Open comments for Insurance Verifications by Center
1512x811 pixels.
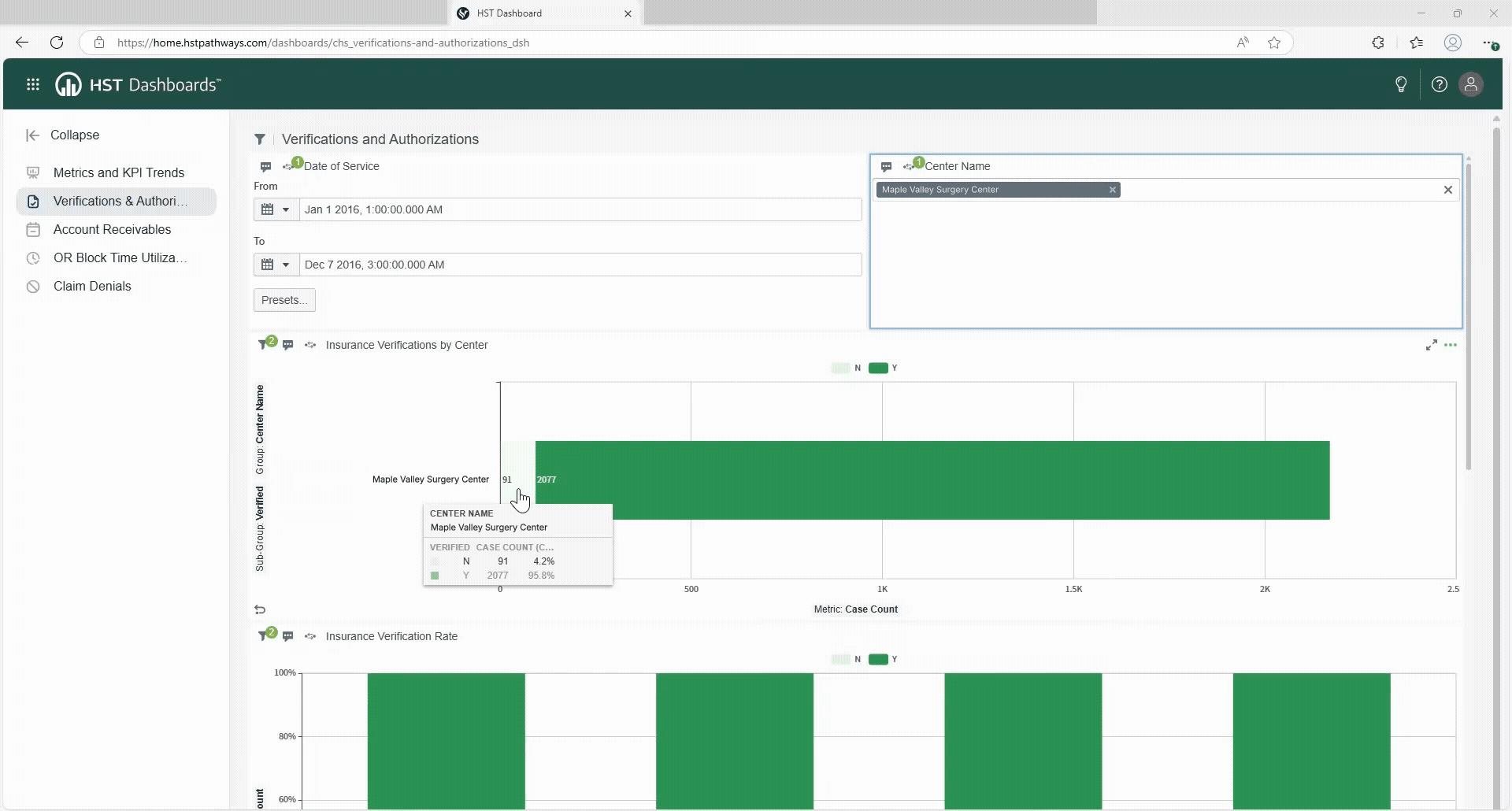coord(288,345)
